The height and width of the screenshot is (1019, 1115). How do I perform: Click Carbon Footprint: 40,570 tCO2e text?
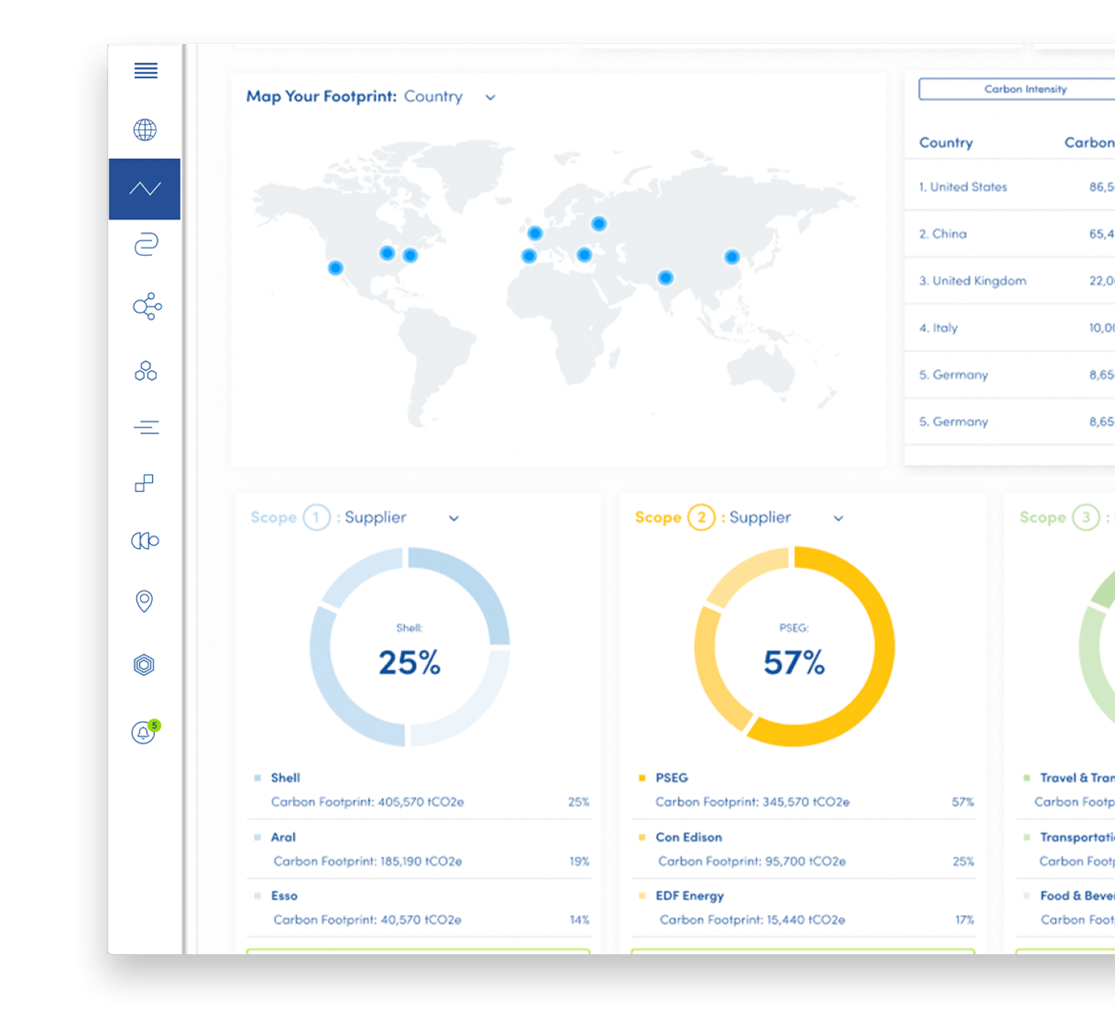tap(367, 919)
